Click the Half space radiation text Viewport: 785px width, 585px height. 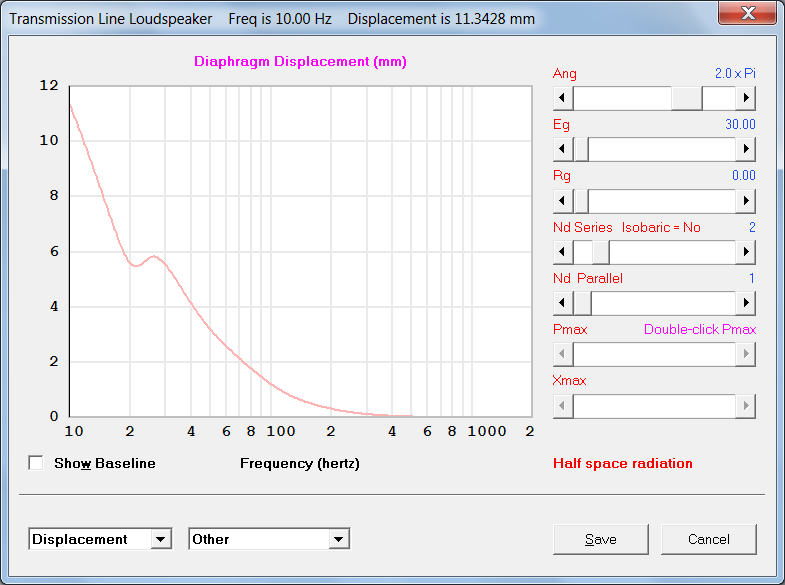(623, 463)
